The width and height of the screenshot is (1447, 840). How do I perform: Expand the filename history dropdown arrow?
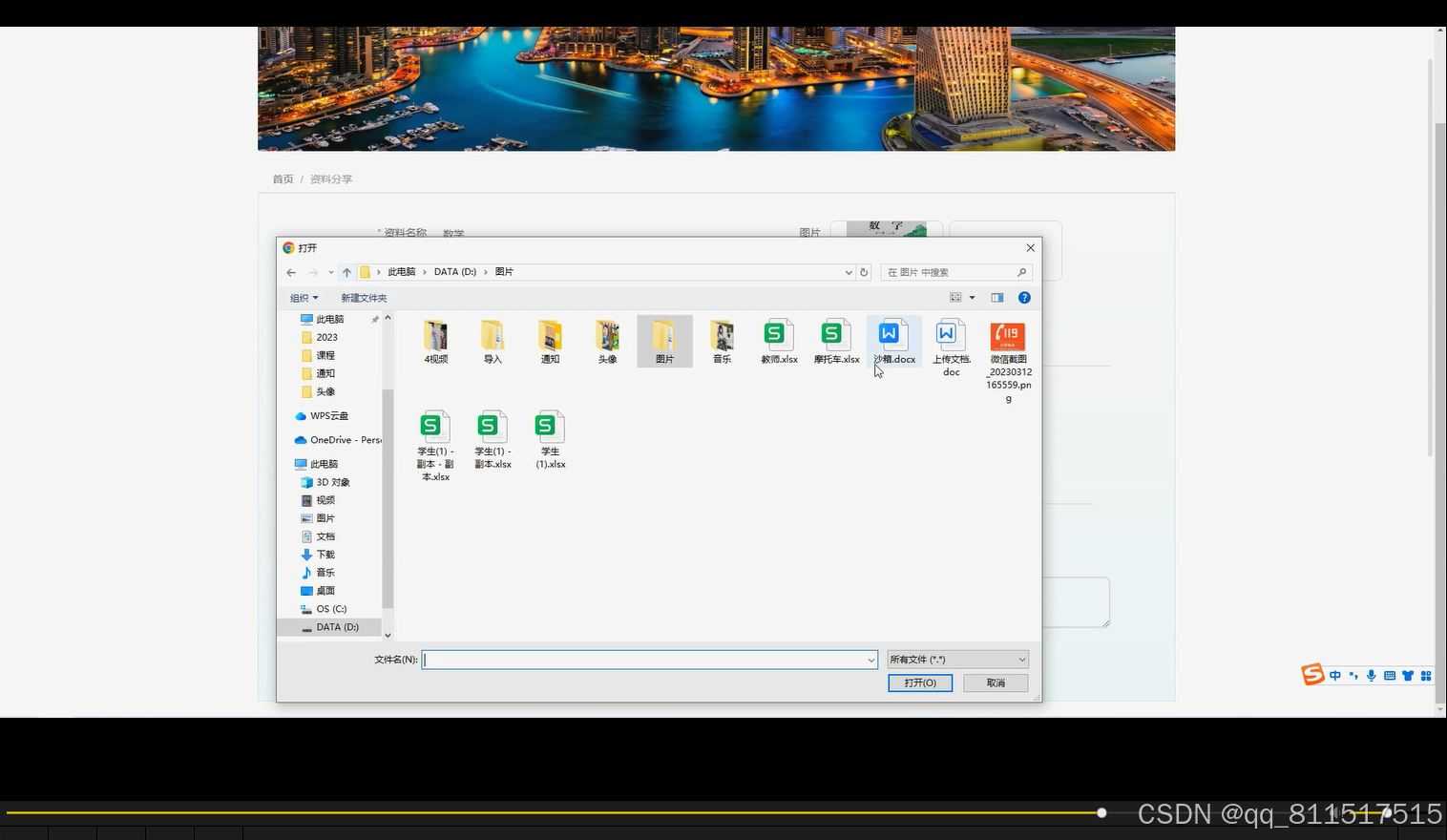[x=870, y=660]
